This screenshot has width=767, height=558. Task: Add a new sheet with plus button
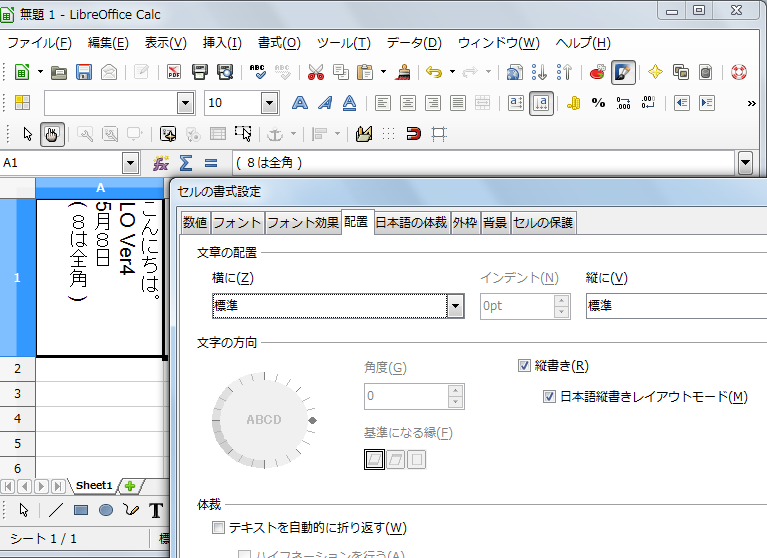coord(130,486)
